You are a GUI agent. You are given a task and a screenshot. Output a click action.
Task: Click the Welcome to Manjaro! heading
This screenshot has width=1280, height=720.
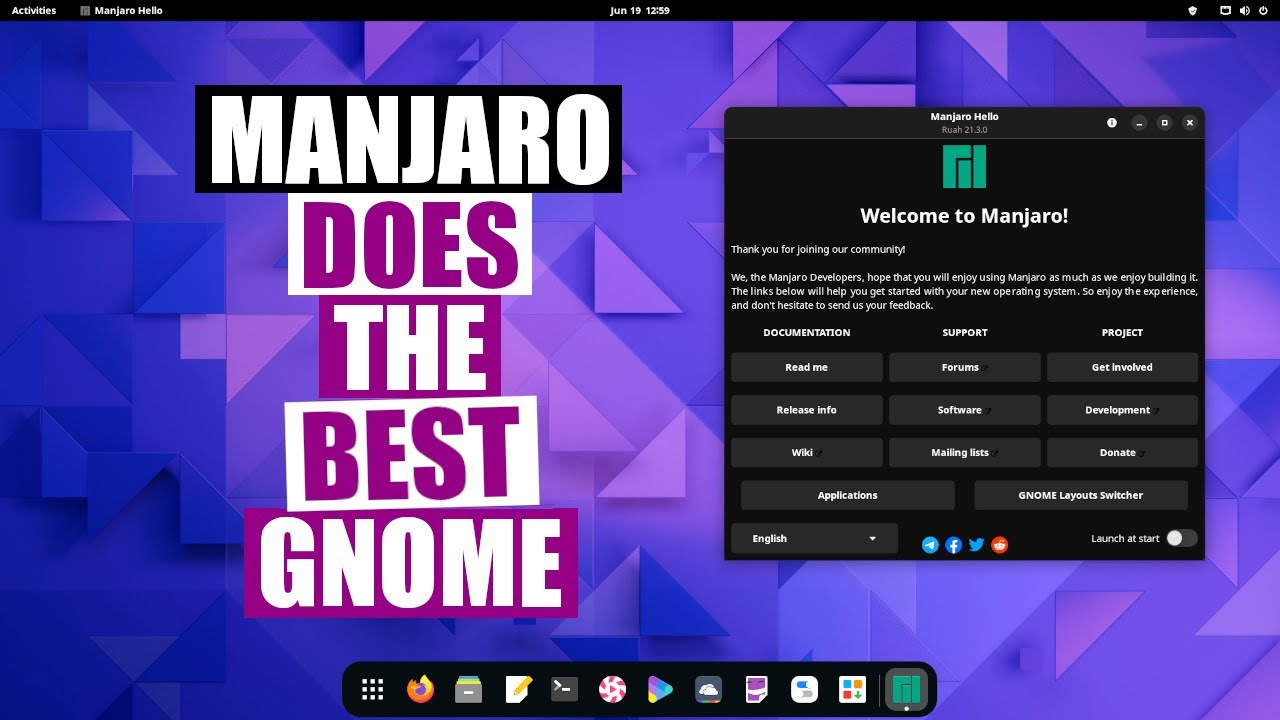(964, 215)
